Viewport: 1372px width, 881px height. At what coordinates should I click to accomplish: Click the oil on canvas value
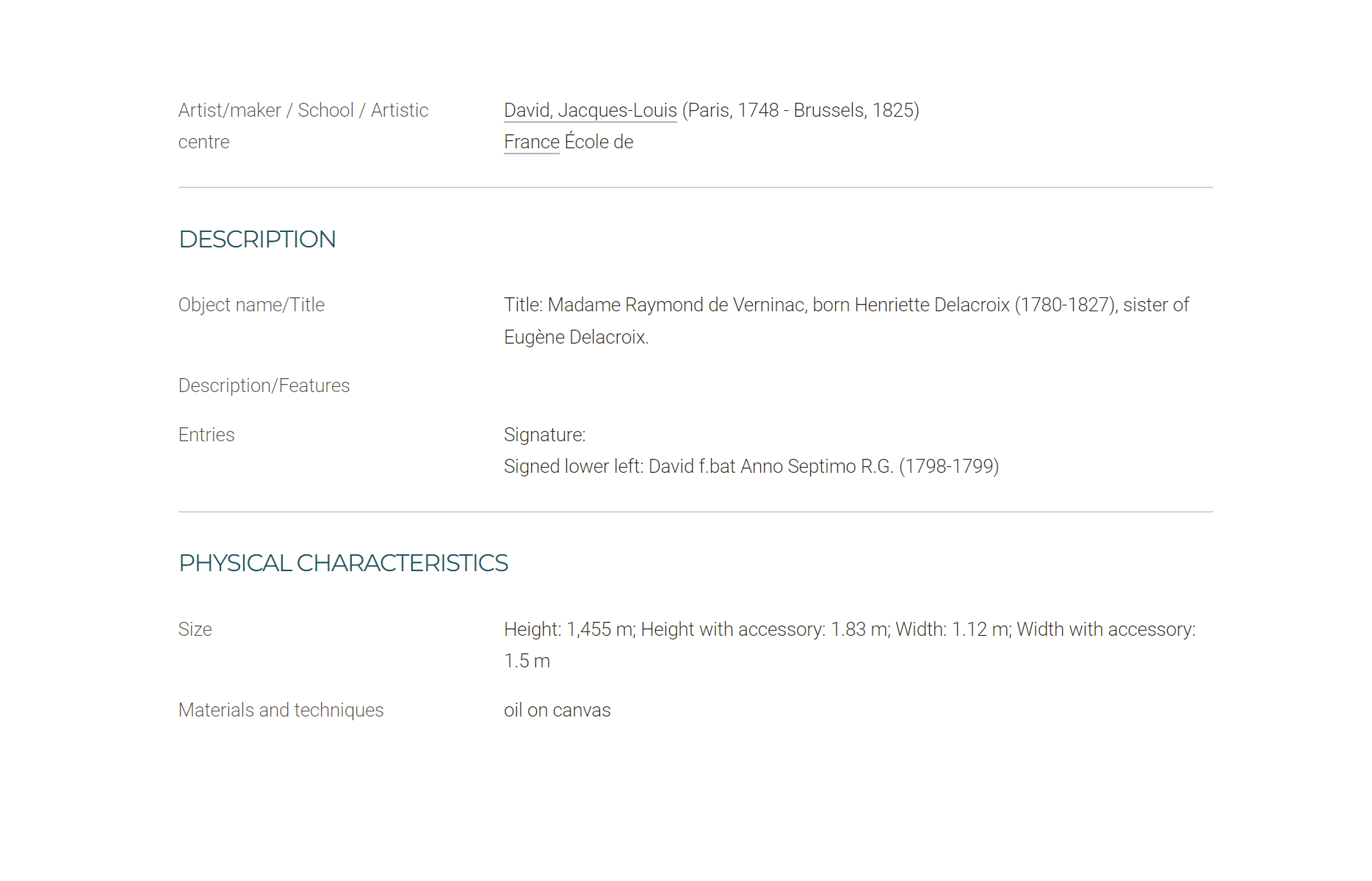(557, 710)
